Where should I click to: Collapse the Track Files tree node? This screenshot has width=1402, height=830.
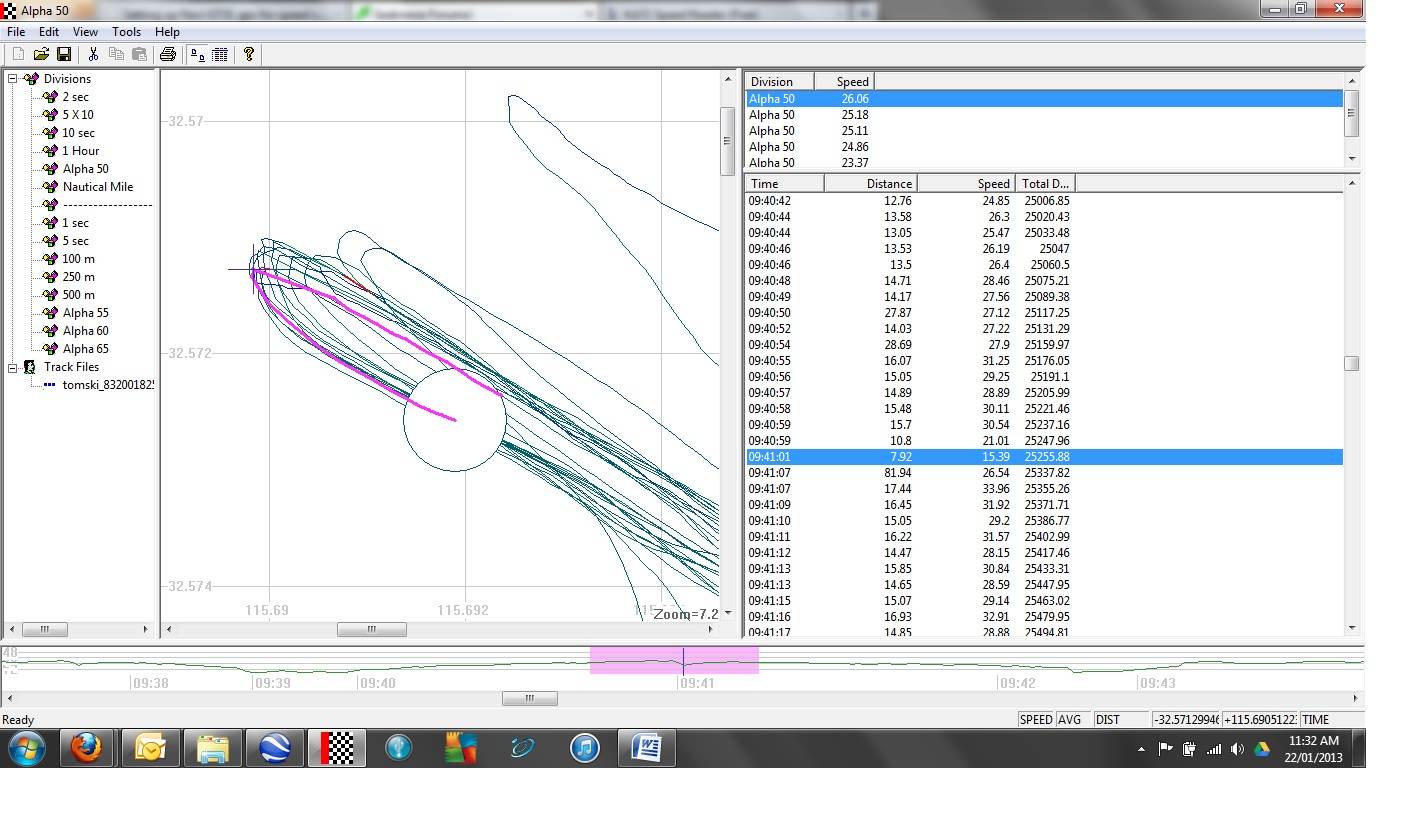tap(14, 367)
